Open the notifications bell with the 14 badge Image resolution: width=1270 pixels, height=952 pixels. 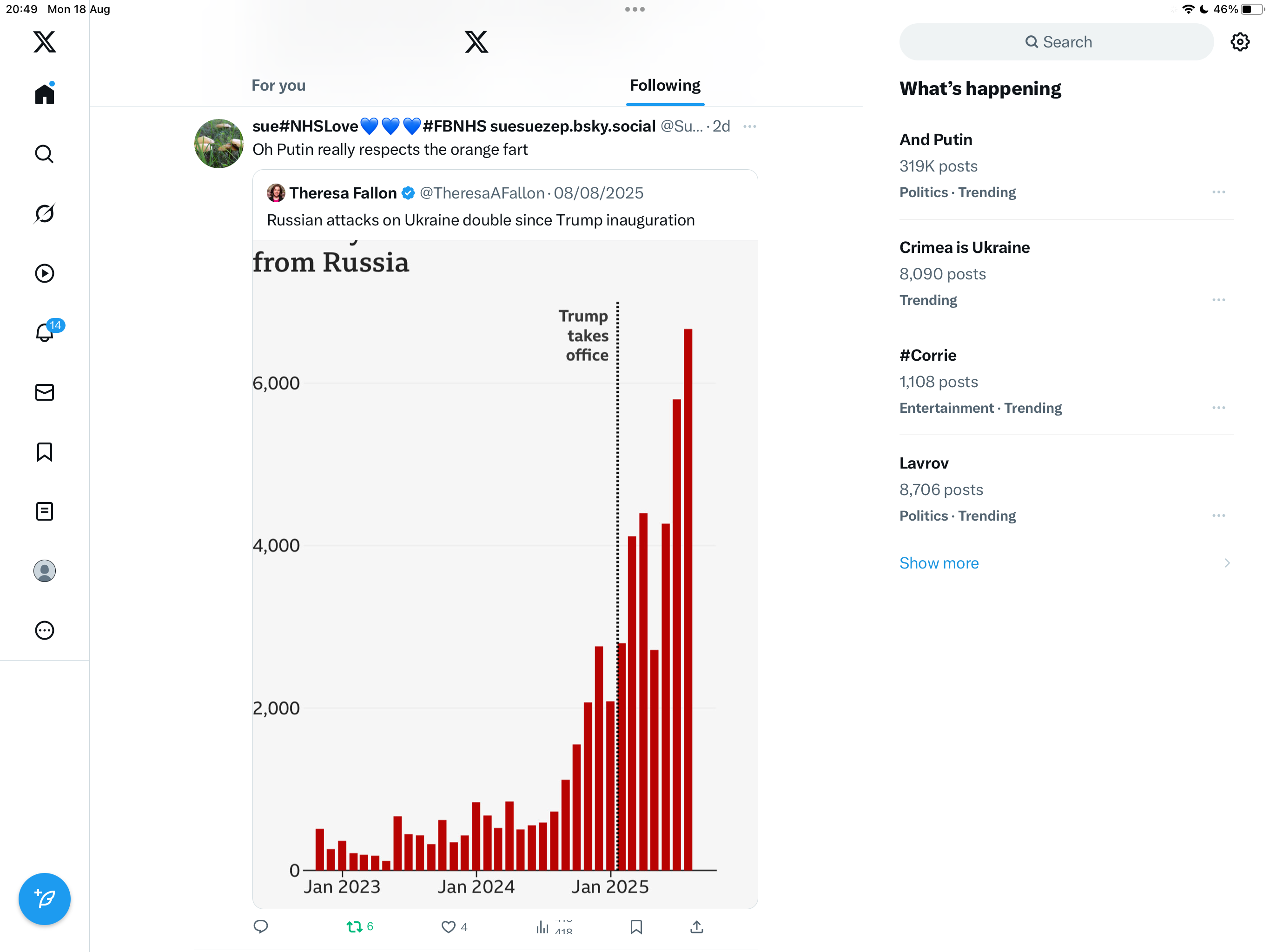(44, 332)
